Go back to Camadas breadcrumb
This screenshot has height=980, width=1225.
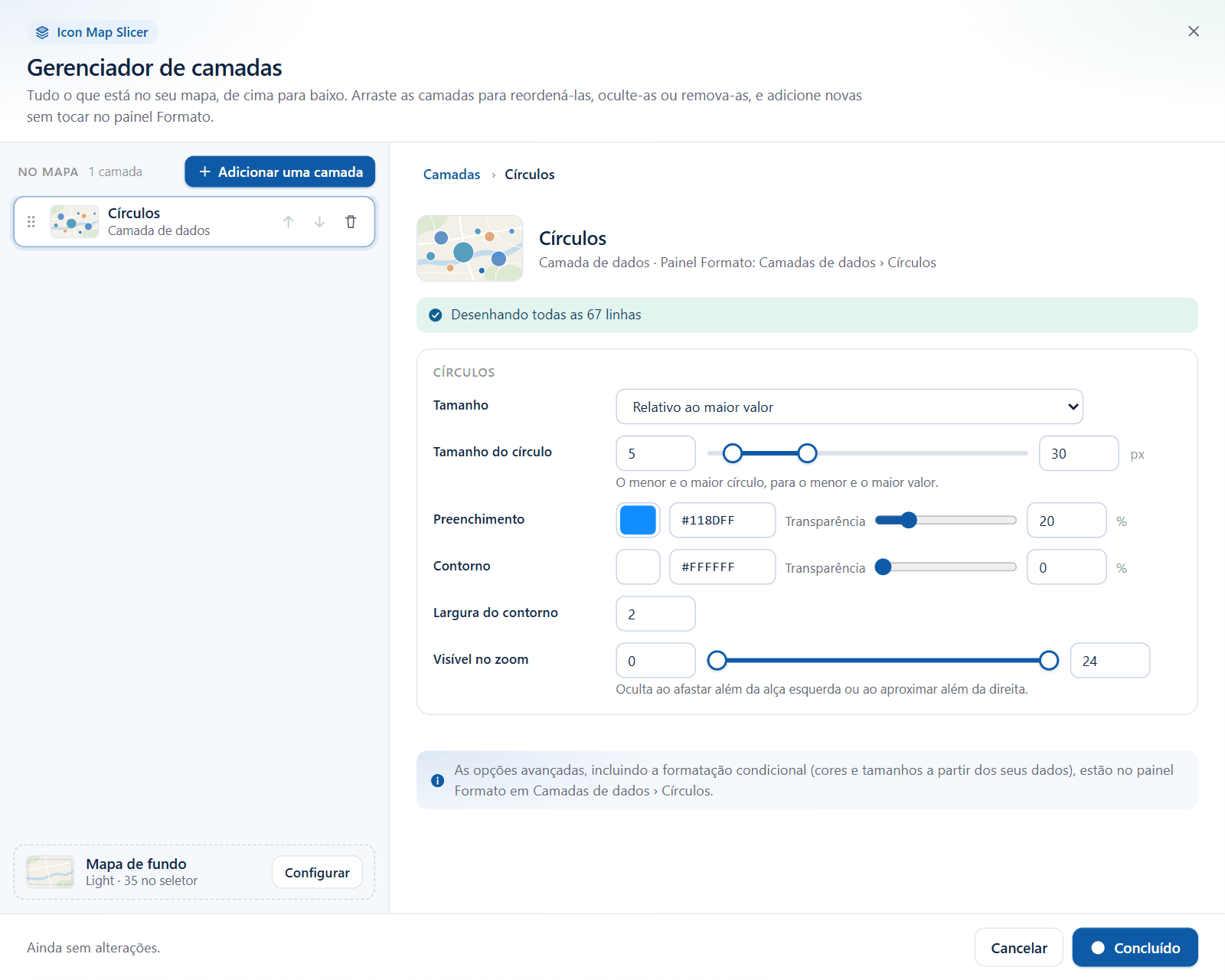pyautogui.click(x=452, y=175)
